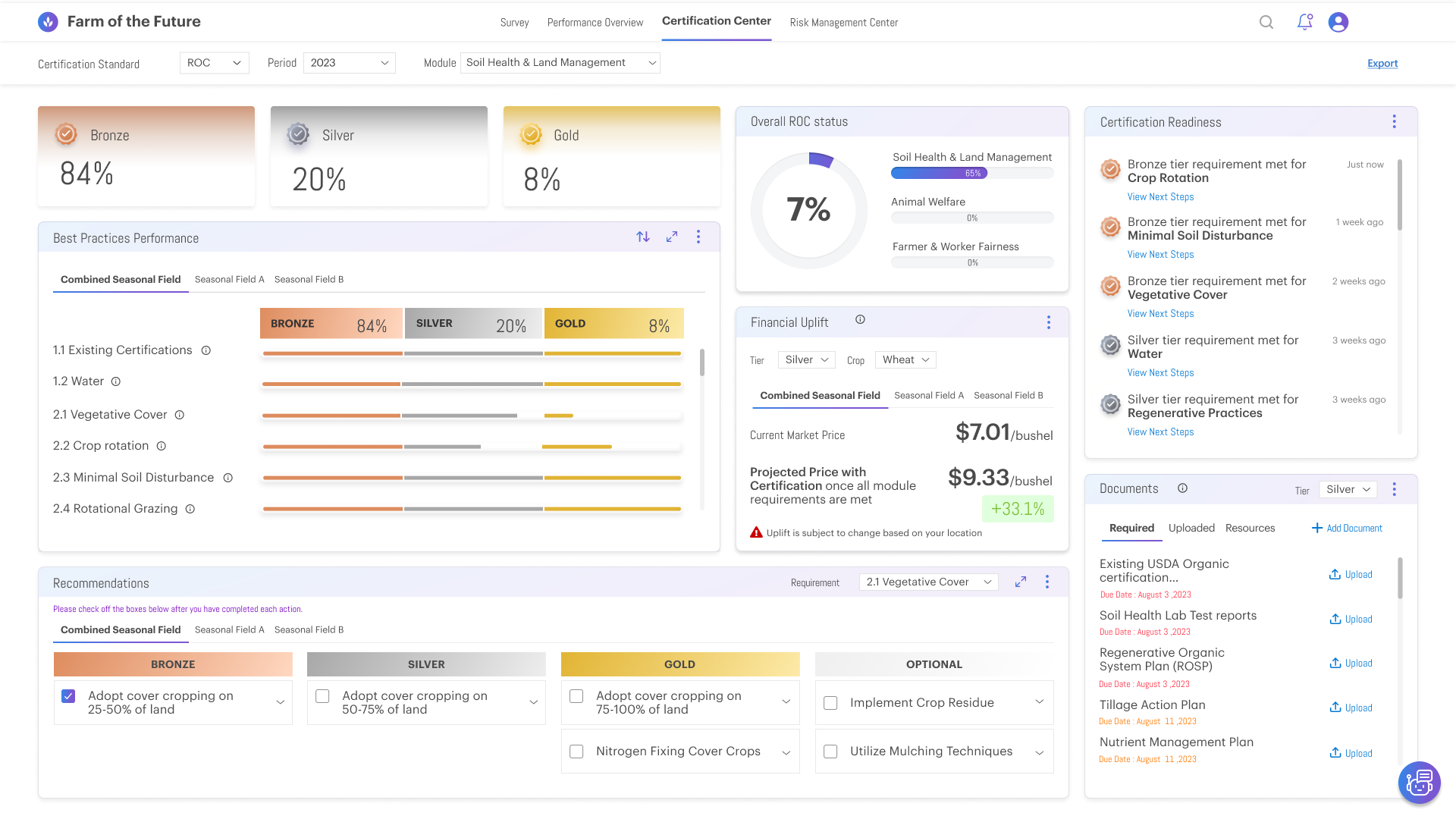Open the chatbot assistant icon
This screenshot has height=819, width=1456.
click(1419, 782)
